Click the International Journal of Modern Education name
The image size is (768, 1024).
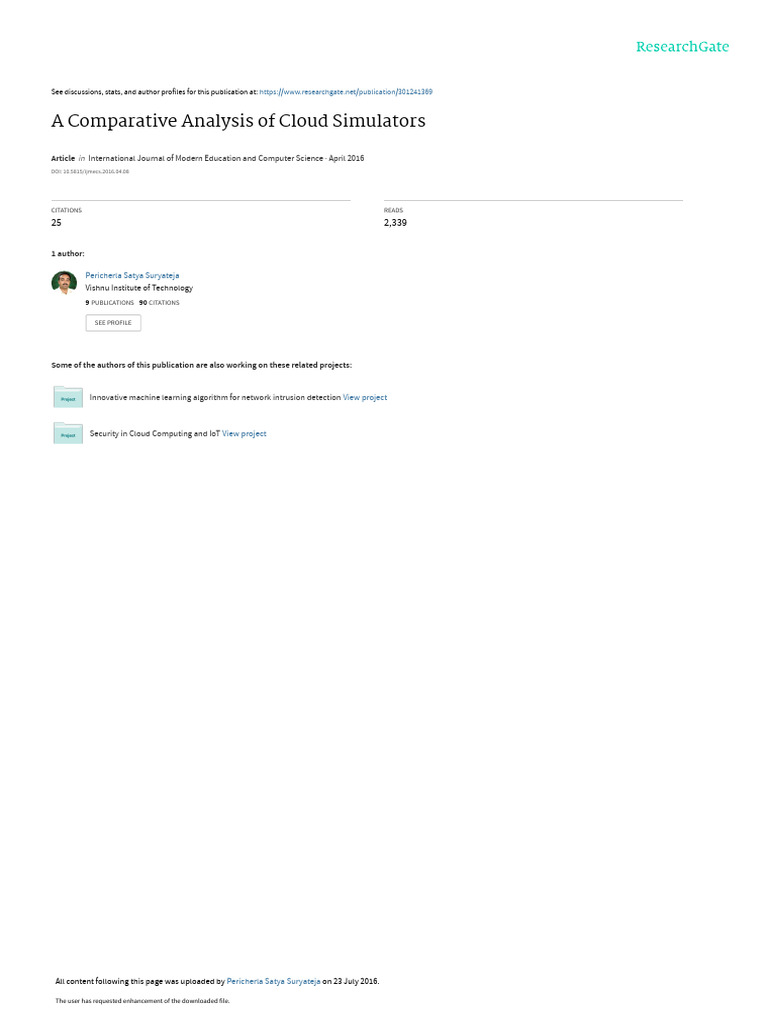click(206, 158)
